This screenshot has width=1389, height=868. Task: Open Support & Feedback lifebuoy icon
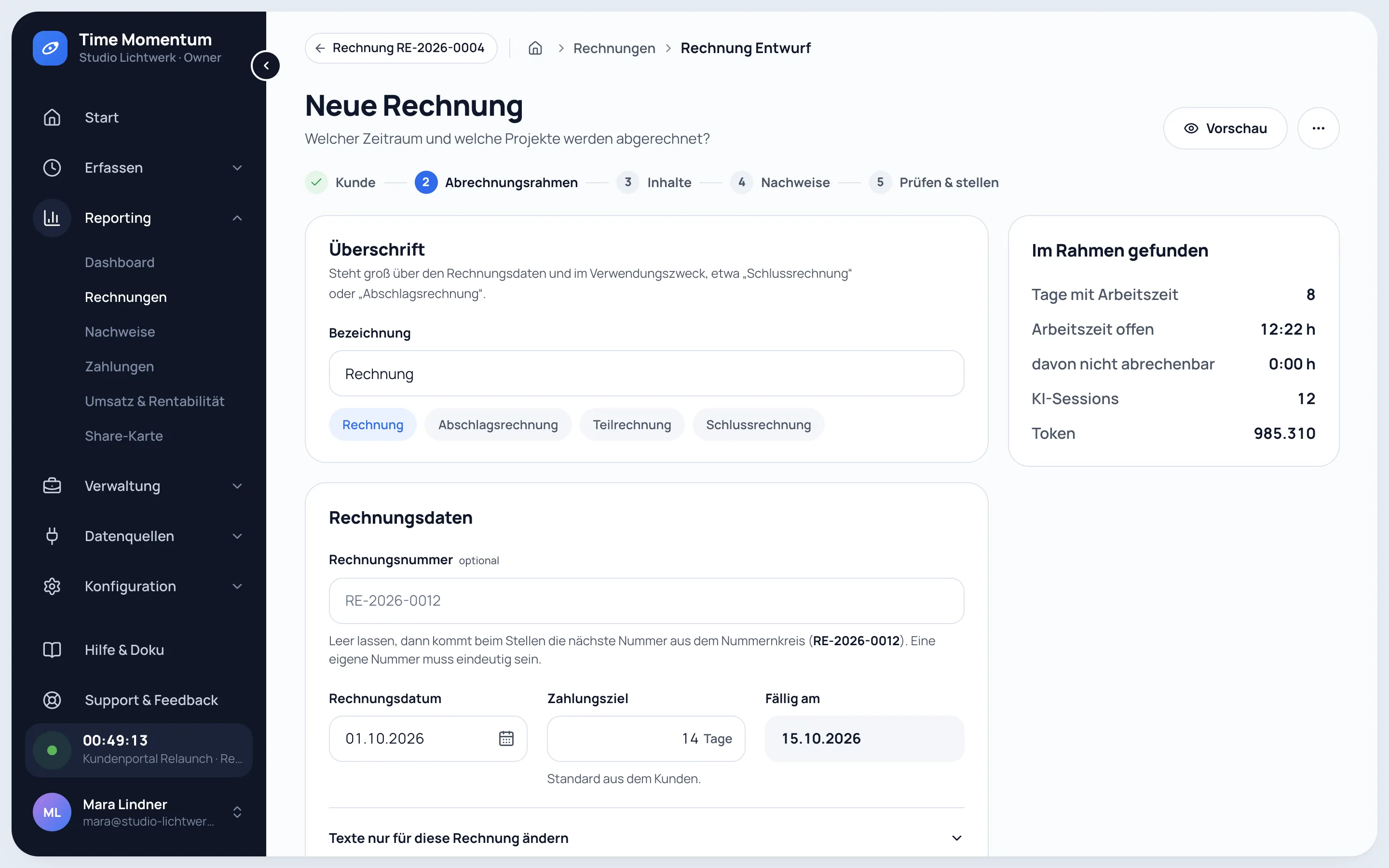(x=52, y=700)
